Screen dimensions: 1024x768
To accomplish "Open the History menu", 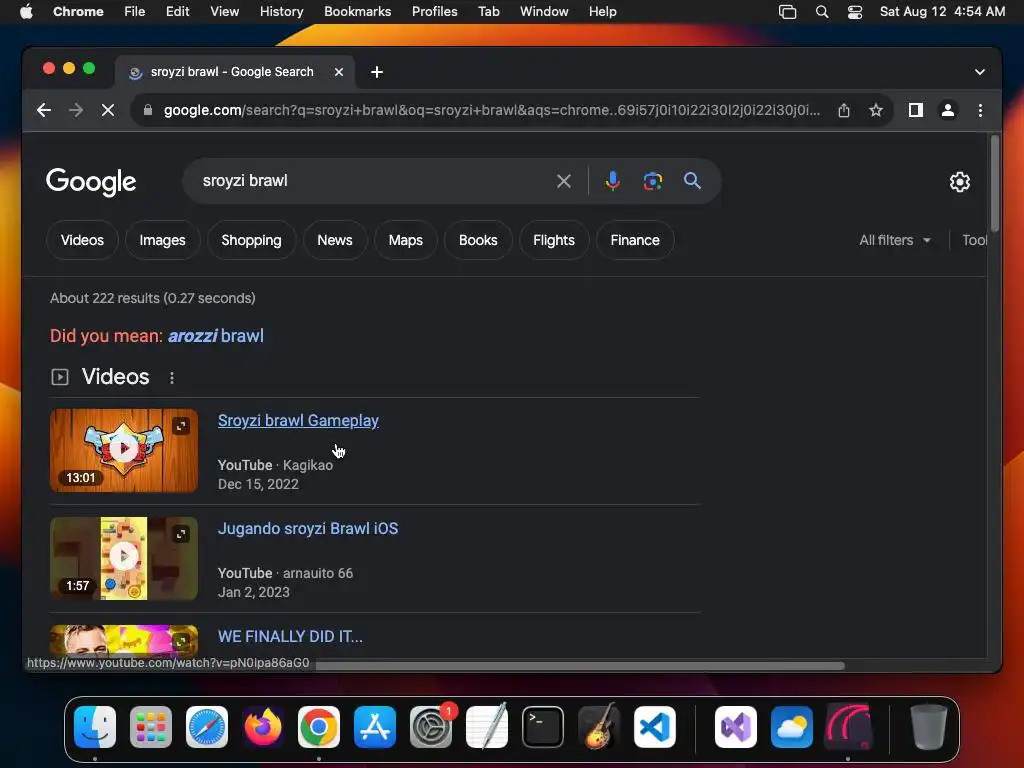I will (x=281, y=12).
